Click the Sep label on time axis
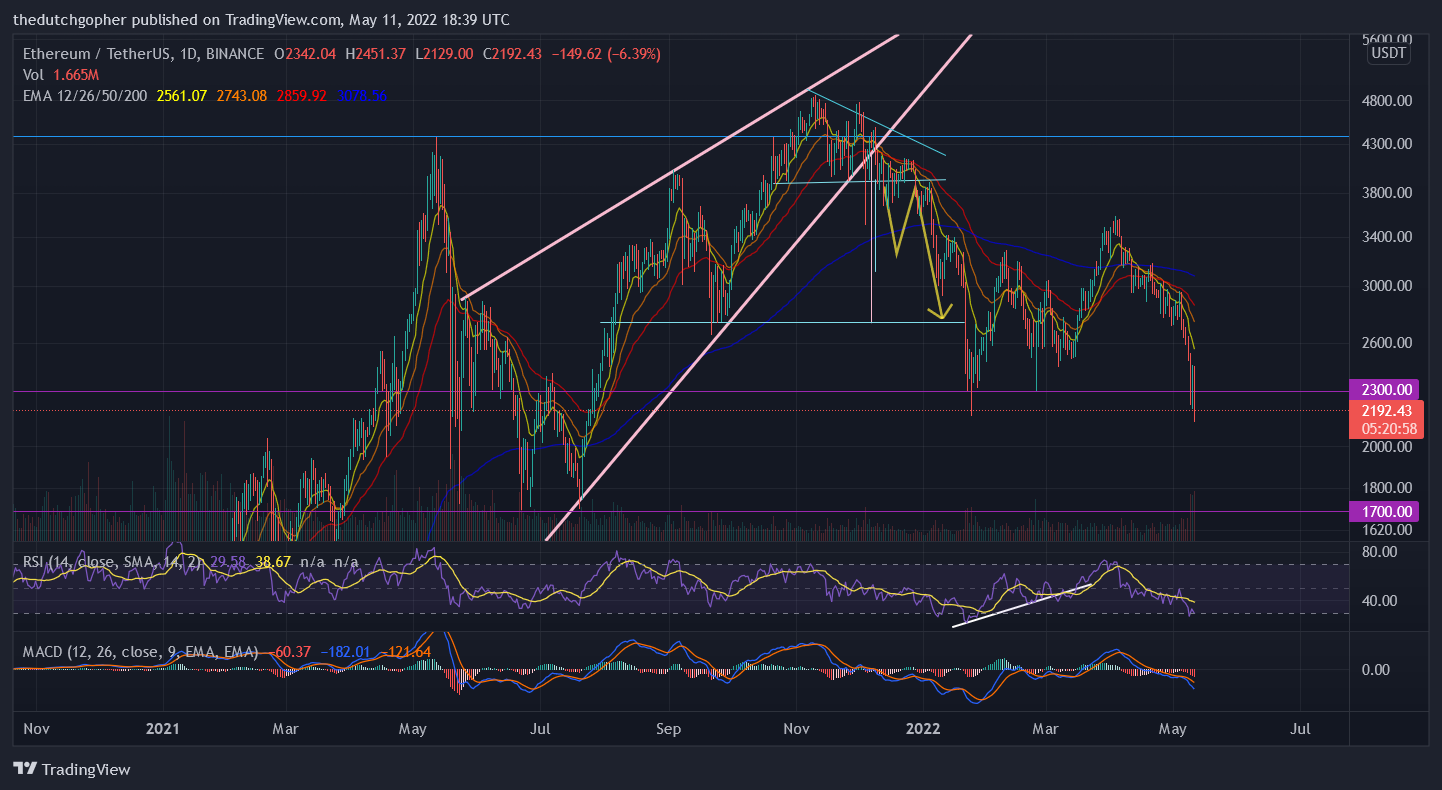 (669, 729)
